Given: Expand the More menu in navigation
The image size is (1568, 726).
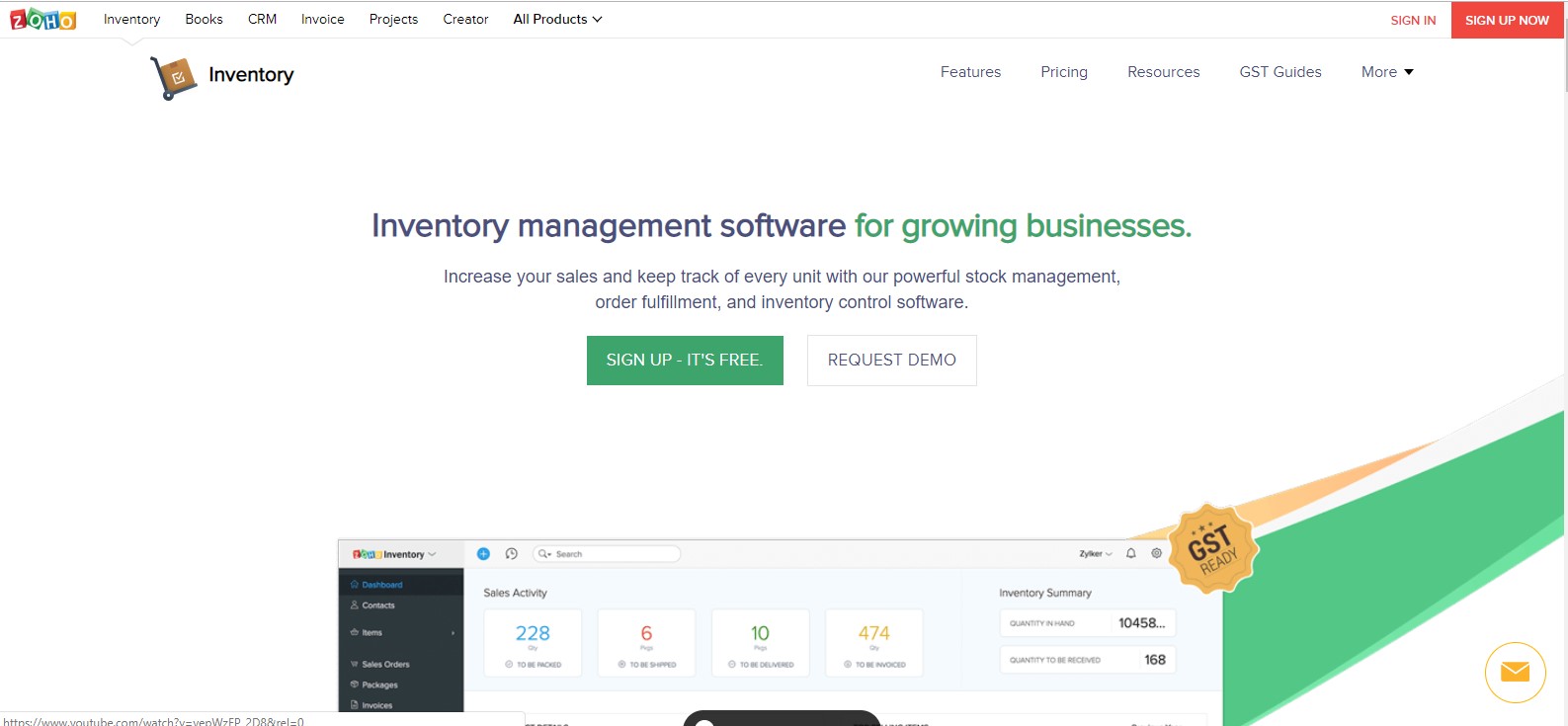Looking at the screenshot, I should [x=1387, y=72].
